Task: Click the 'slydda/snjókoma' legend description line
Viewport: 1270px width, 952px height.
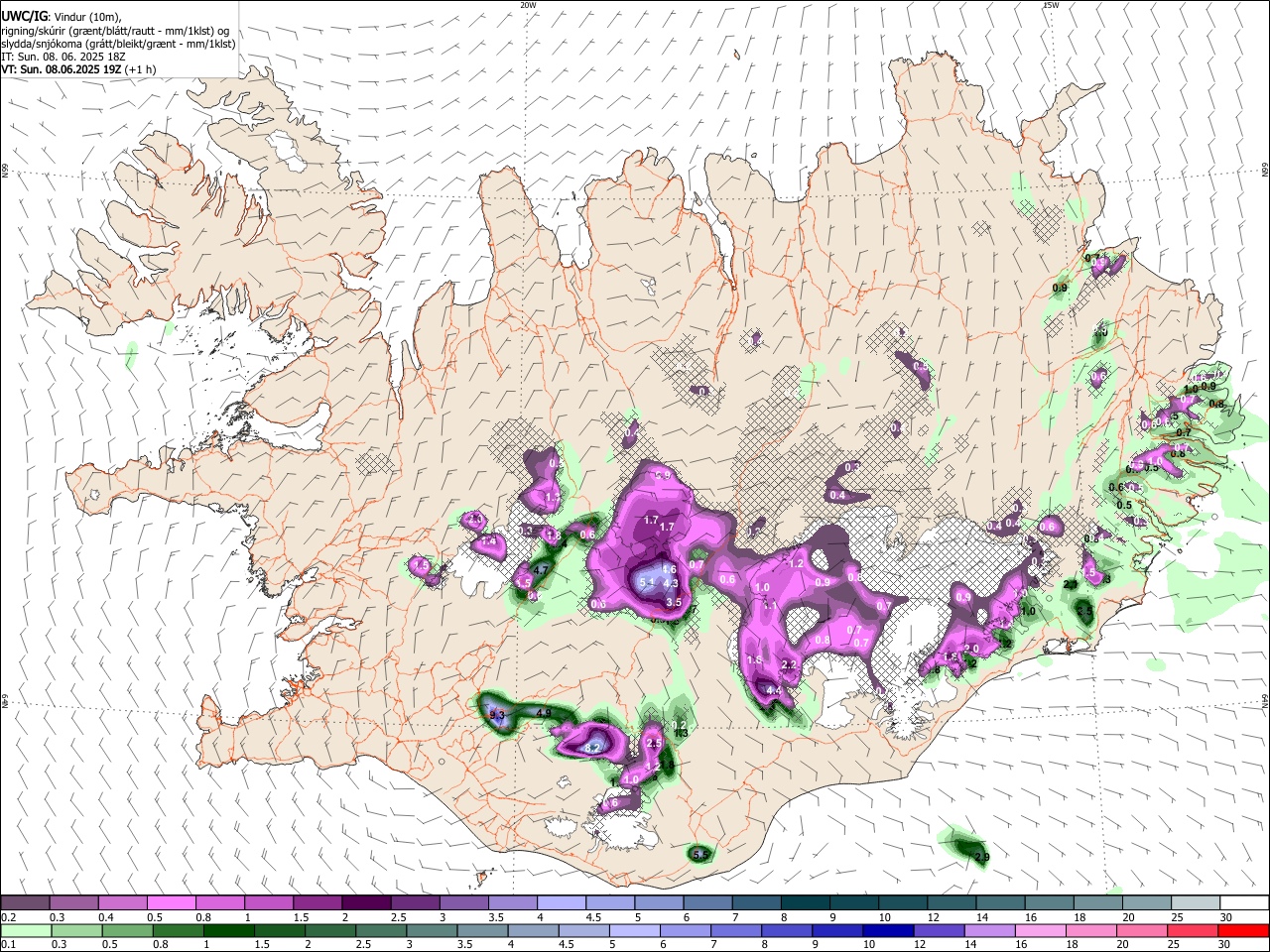Action: click(118, 44)
